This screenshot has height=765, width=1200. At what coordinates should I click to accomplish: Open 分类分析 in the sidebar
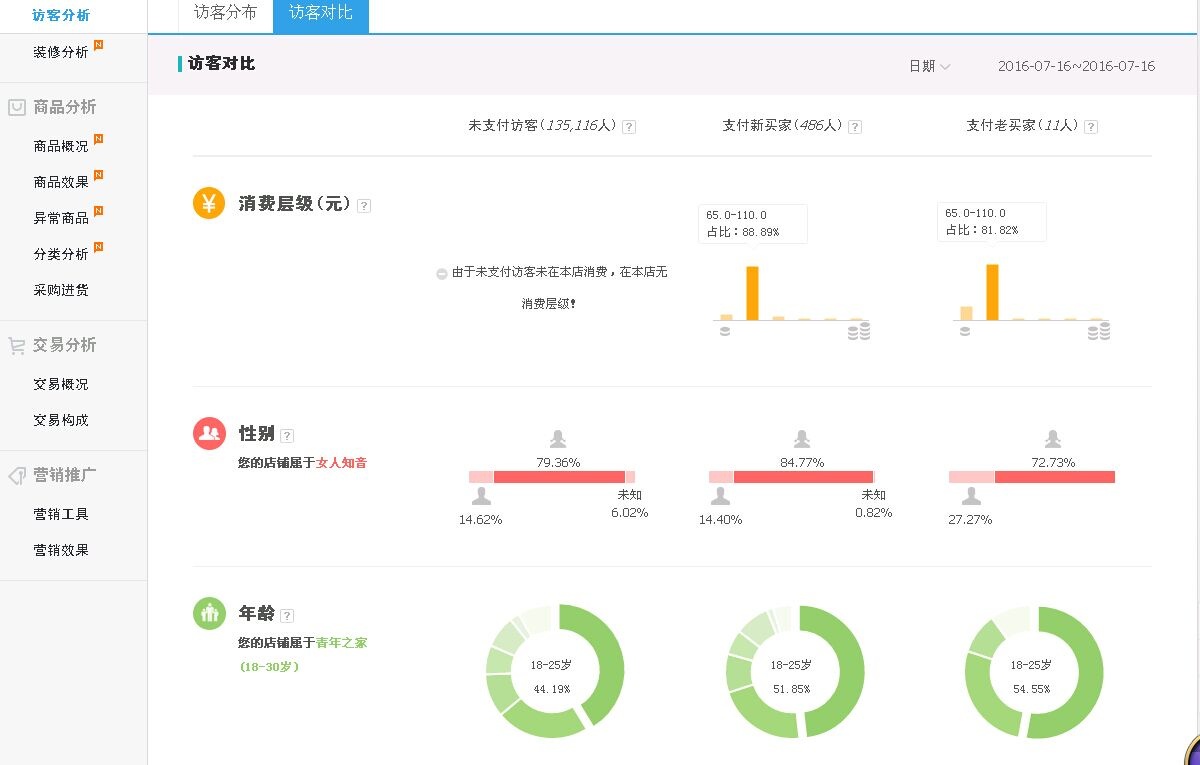tap(61, 254)
